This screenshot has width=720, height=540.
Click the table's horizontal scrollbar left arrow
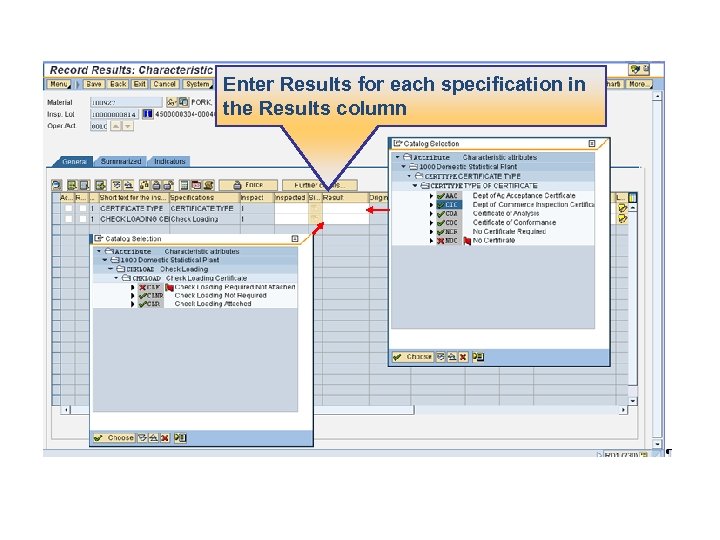(x=66, y=410)
